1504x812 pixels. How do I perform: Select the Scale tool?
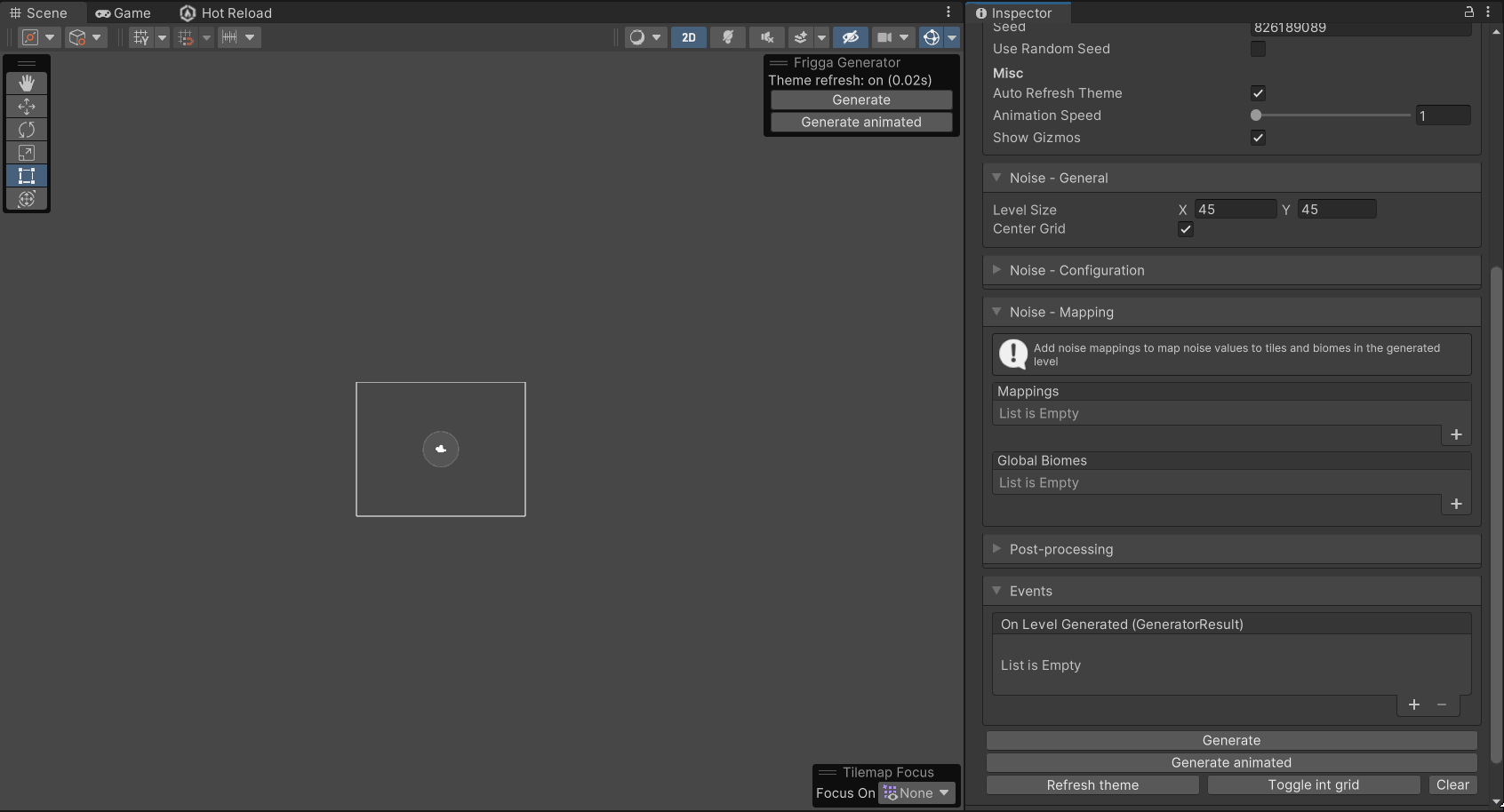pos(27,153)
